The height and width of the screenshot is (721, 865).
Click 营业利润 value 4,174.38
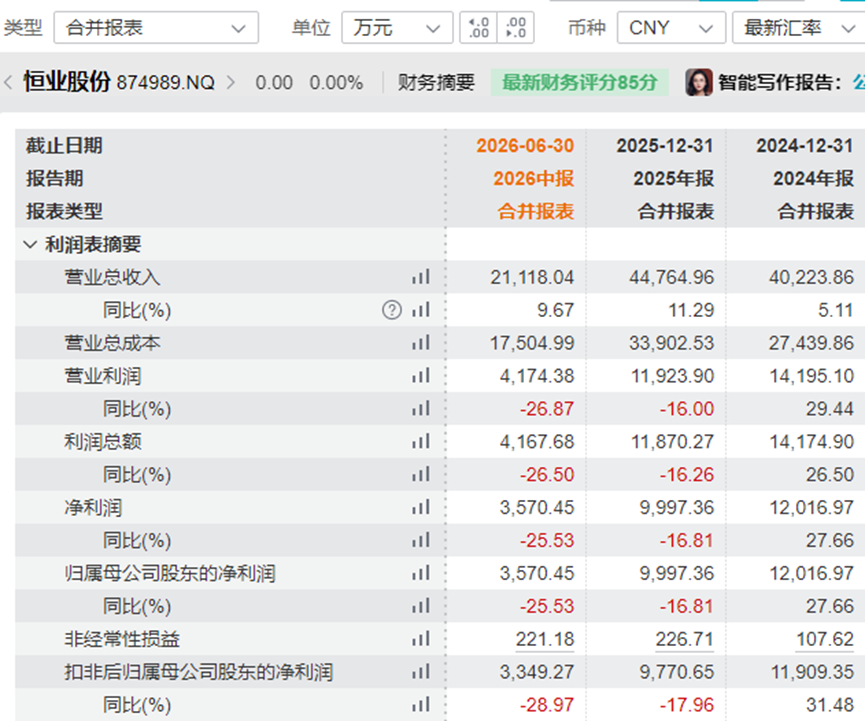pyautogui.click(x=537, y=376)
